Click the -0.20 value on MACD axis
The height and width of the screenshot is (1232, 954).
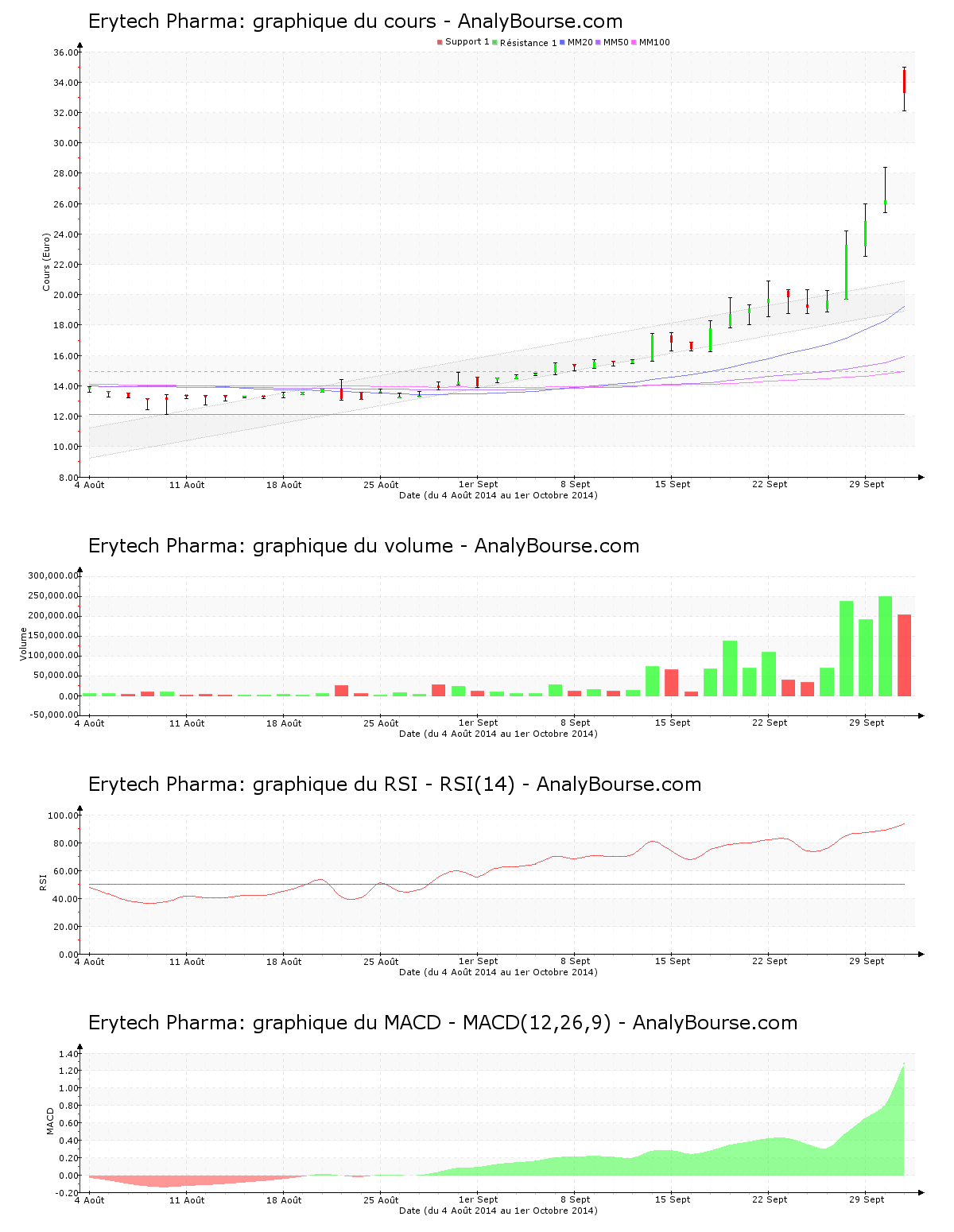(68, 1193)
